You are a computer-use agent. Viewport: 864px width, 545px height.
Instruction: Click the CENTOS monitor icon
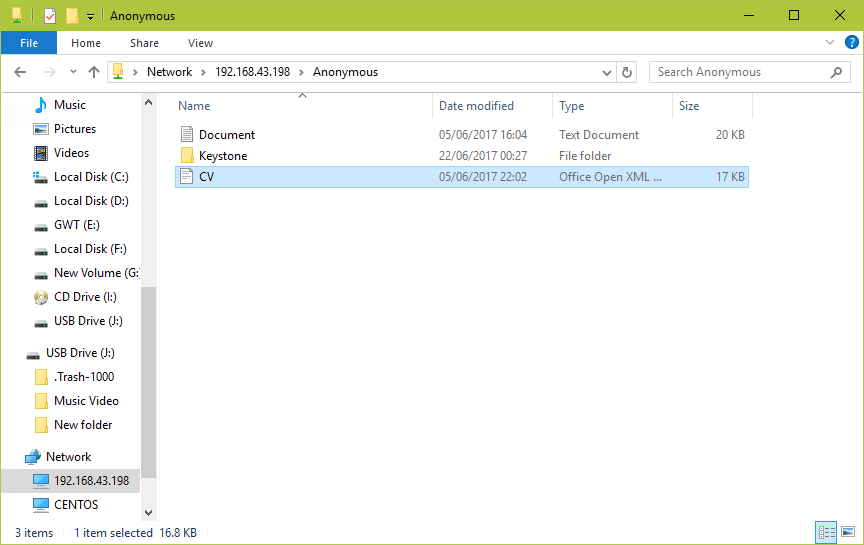(x=41, y=505)
